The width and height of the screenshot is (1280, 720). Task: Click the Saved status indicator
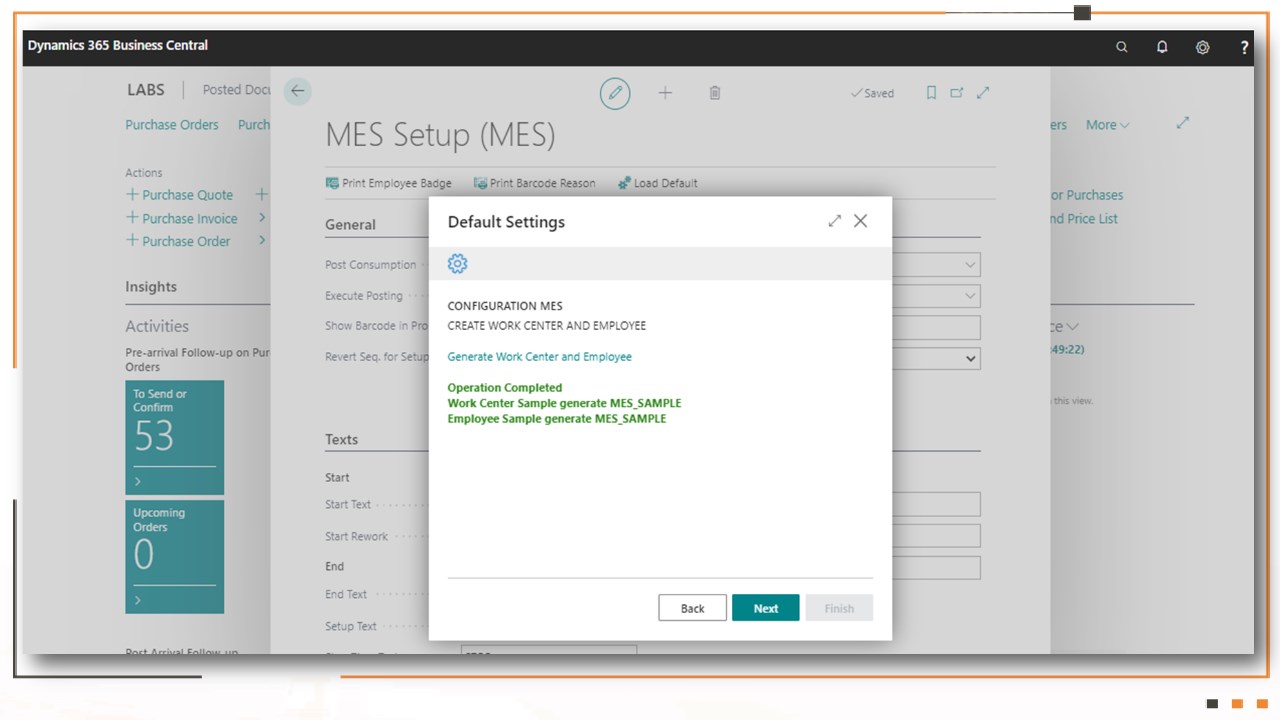[872, 93]
